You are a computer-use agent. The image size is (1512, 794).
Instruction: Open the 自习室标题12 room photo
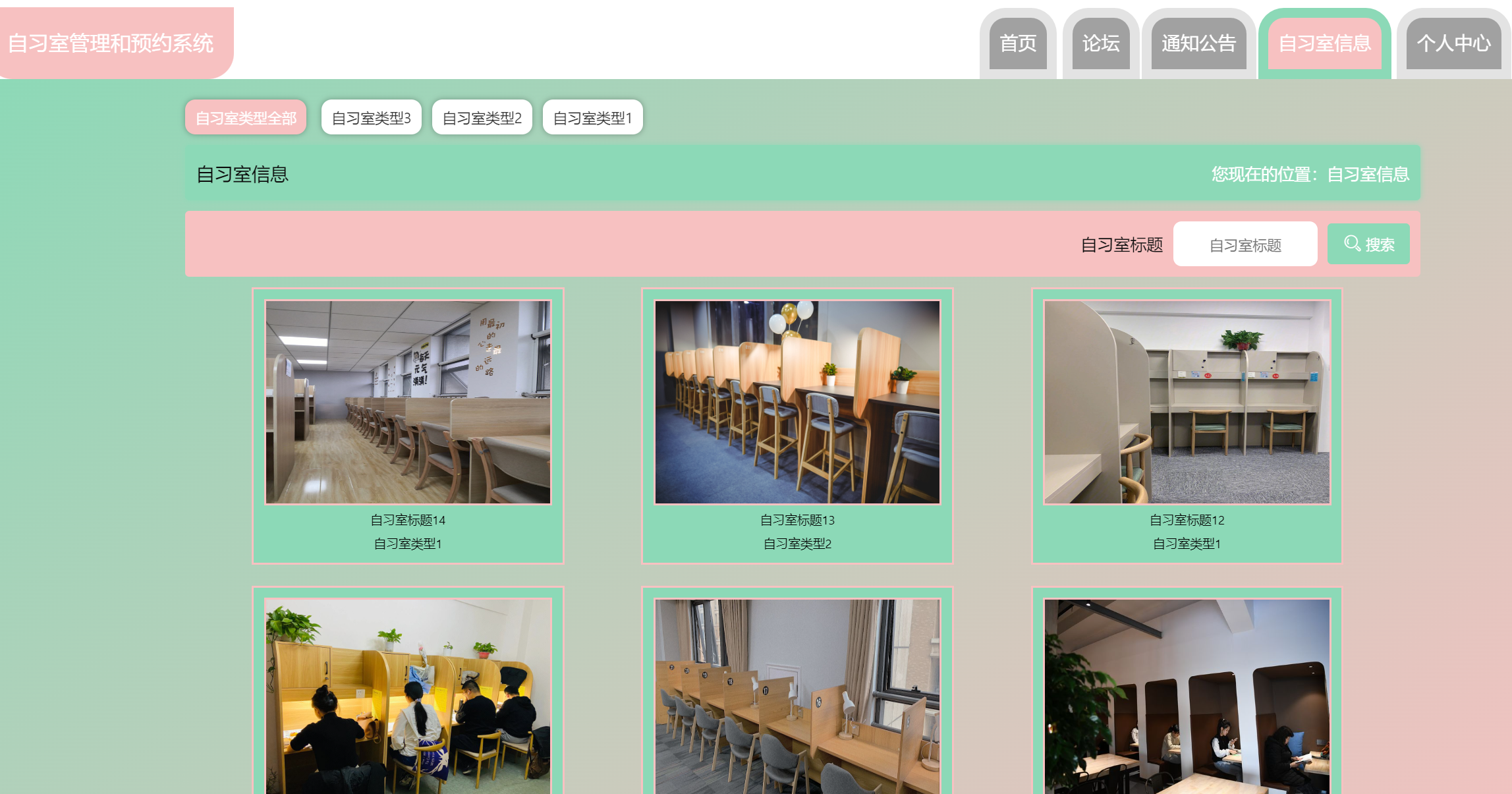(1187, 402)
